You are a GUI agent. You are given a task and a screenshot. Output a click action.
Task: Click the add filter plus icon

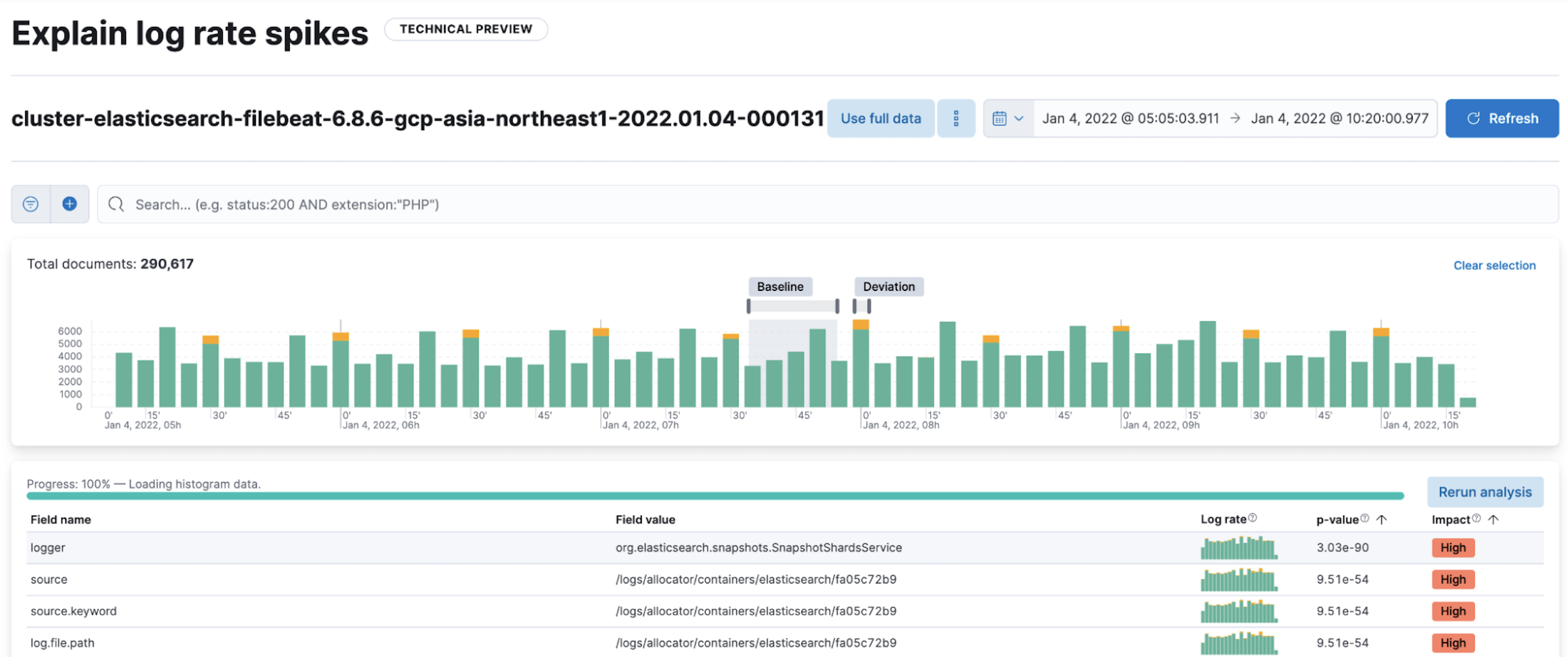[69, 204]
